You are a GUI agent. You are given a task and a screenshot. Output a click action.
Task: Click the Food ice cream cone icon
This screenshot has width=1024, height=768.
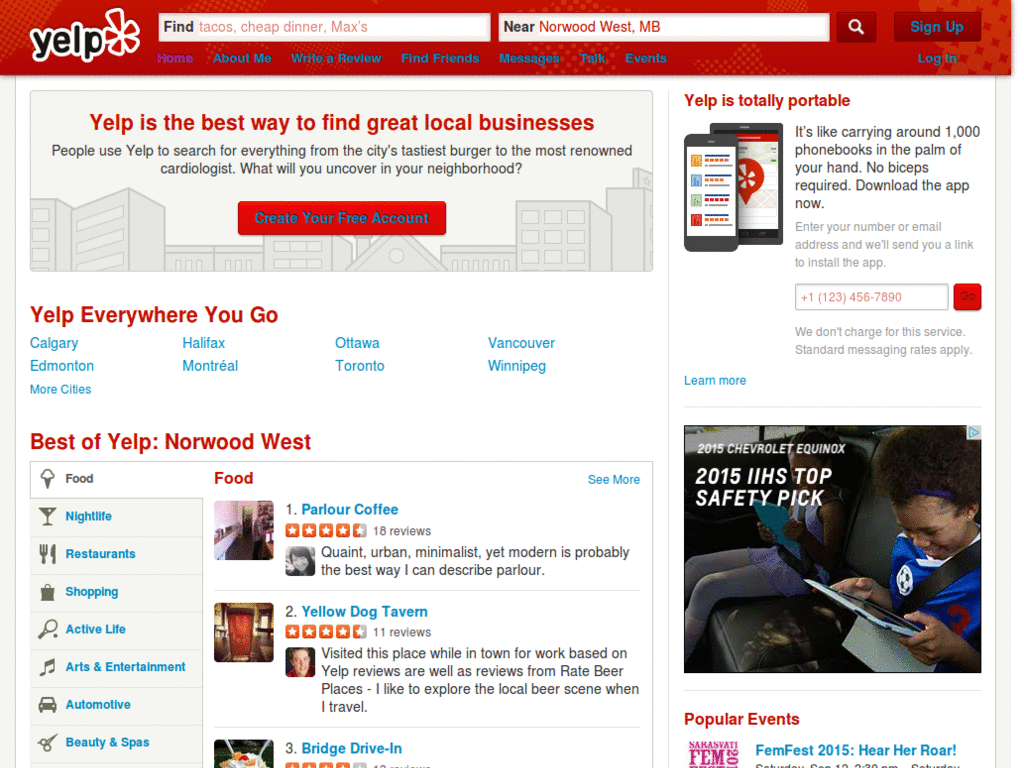click(48, 479)
